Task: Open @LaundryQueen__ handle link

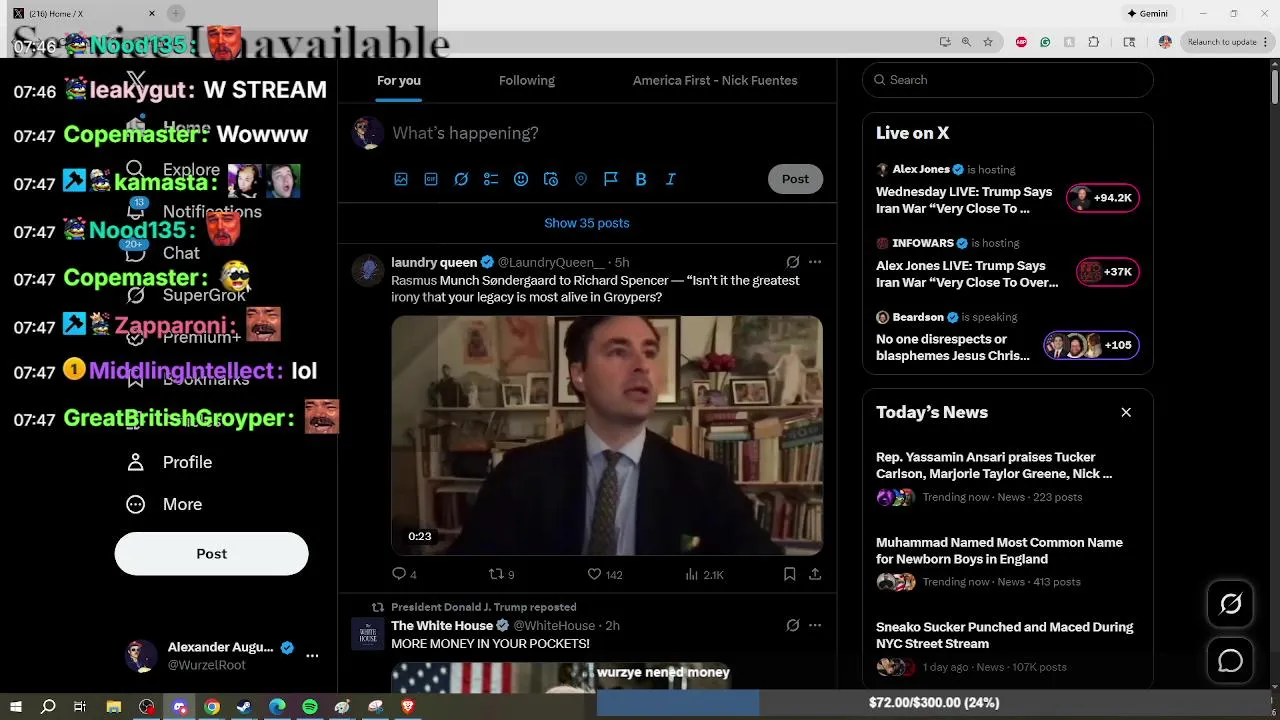Action: 551,262
